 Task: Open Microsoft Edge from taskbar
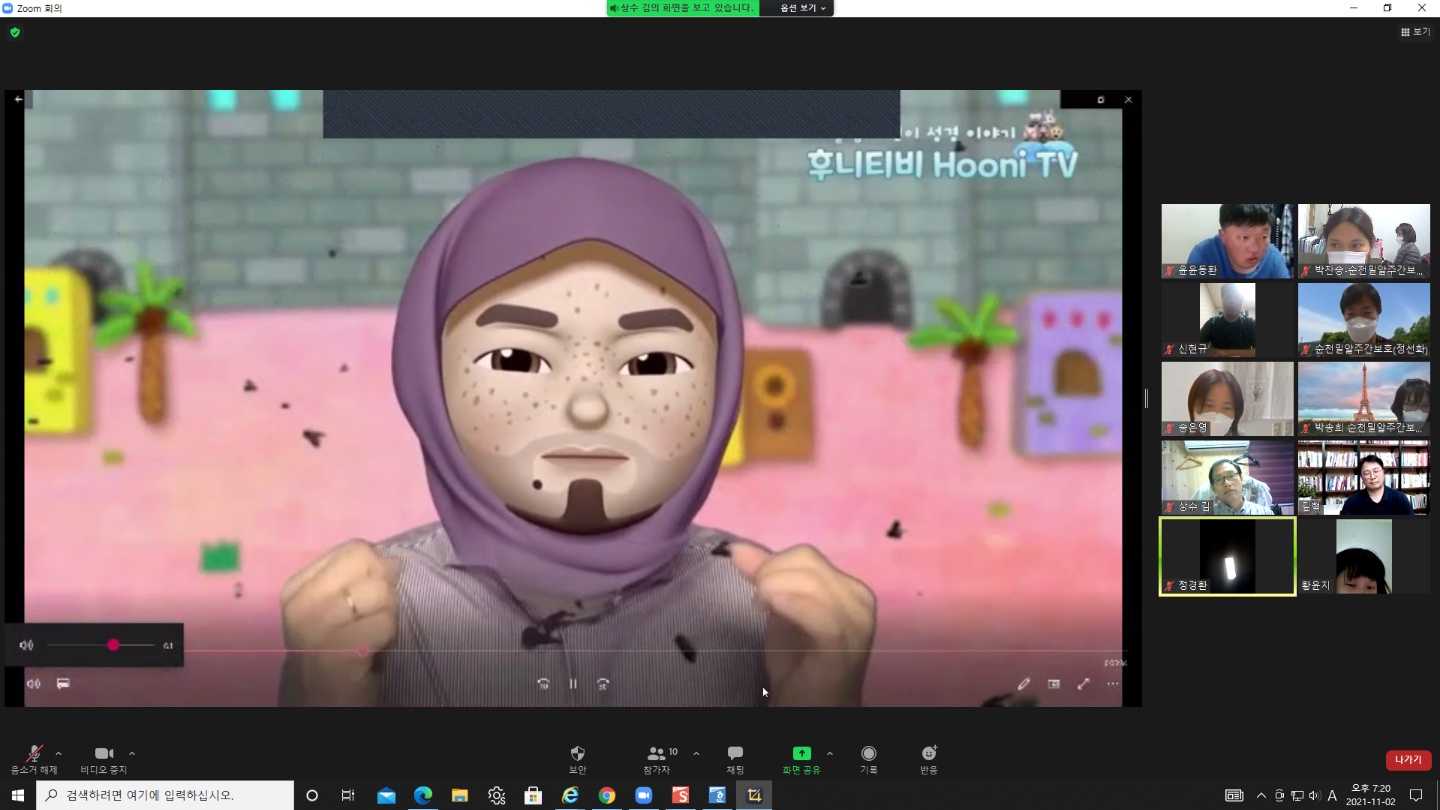[x=423, y=795]
